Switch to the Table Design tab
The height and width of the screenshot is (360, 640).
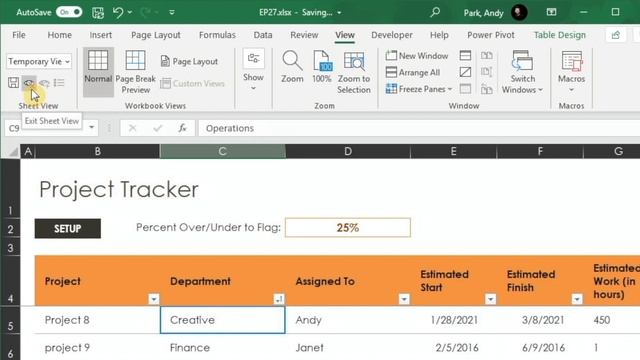(x=560, y=35)
